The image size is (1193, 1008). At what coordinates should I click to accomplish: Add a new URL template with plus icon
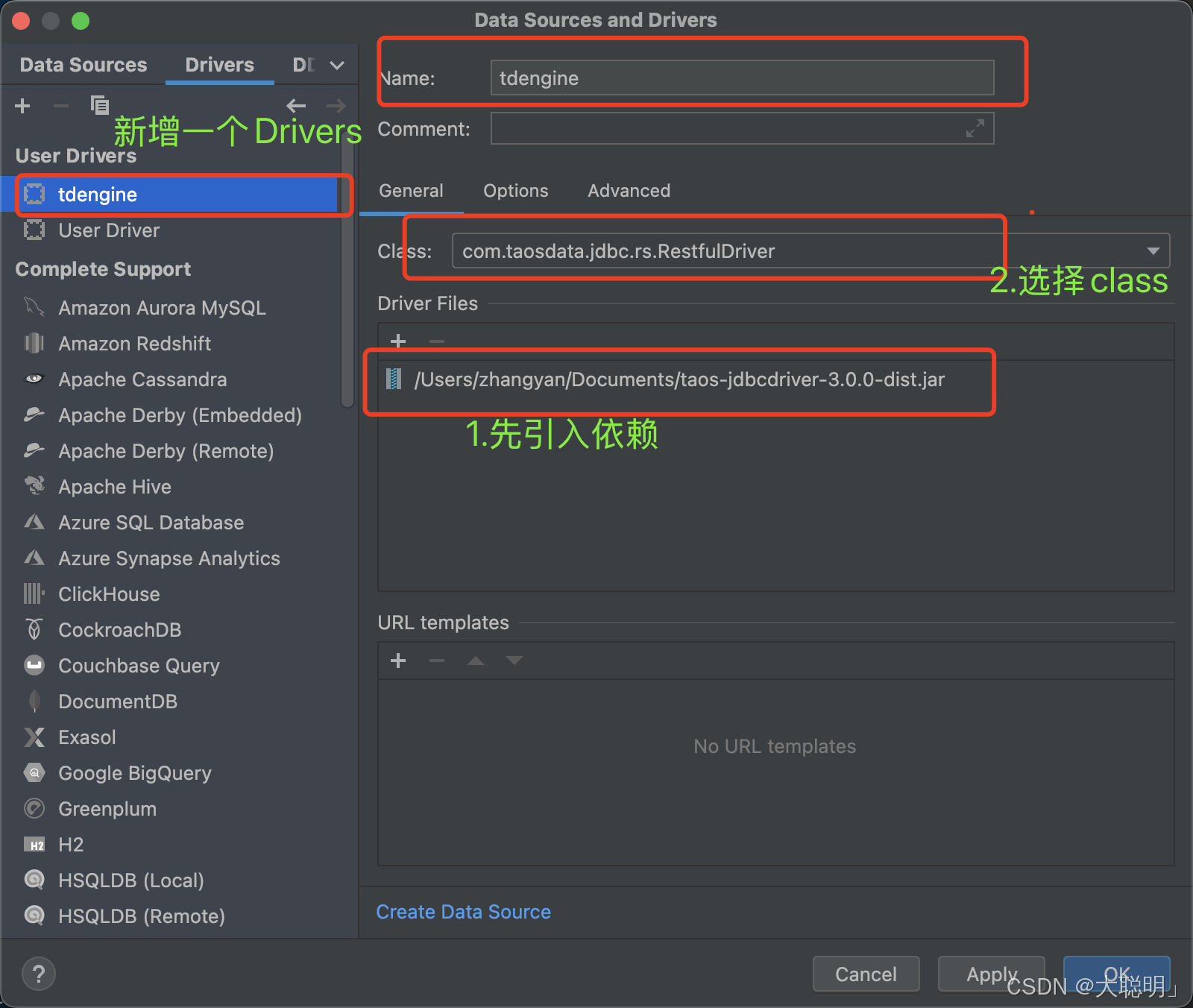coord(398,661)
